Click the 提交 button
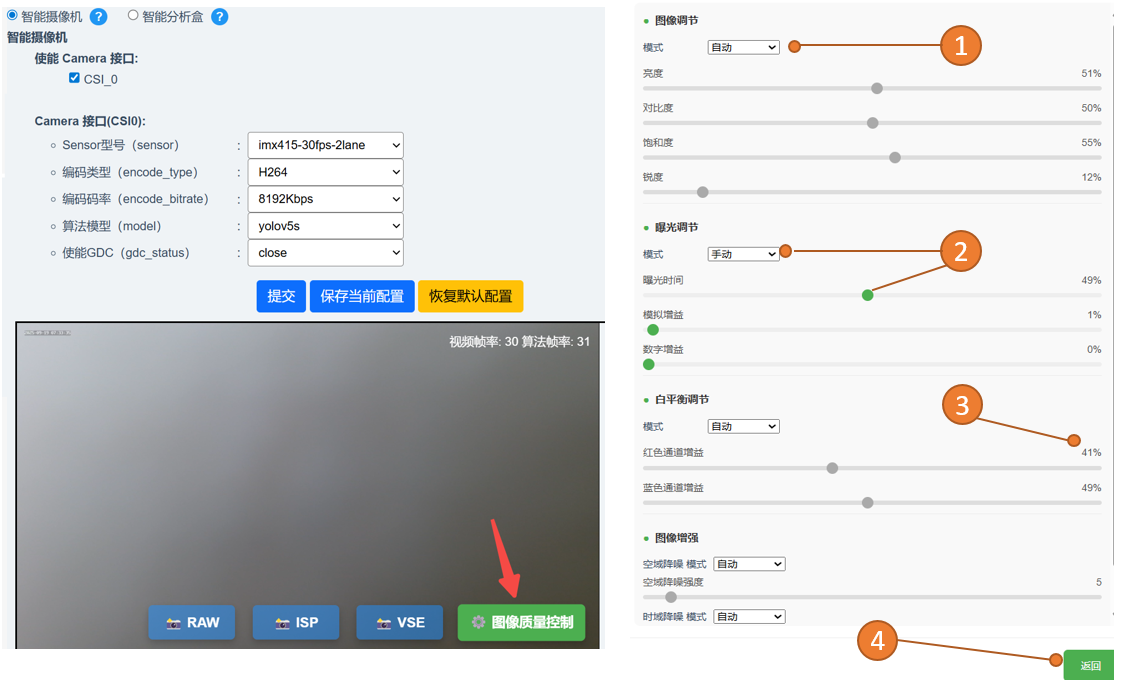The width and height of the screenshot is (1127, 690). pos(281,296)
